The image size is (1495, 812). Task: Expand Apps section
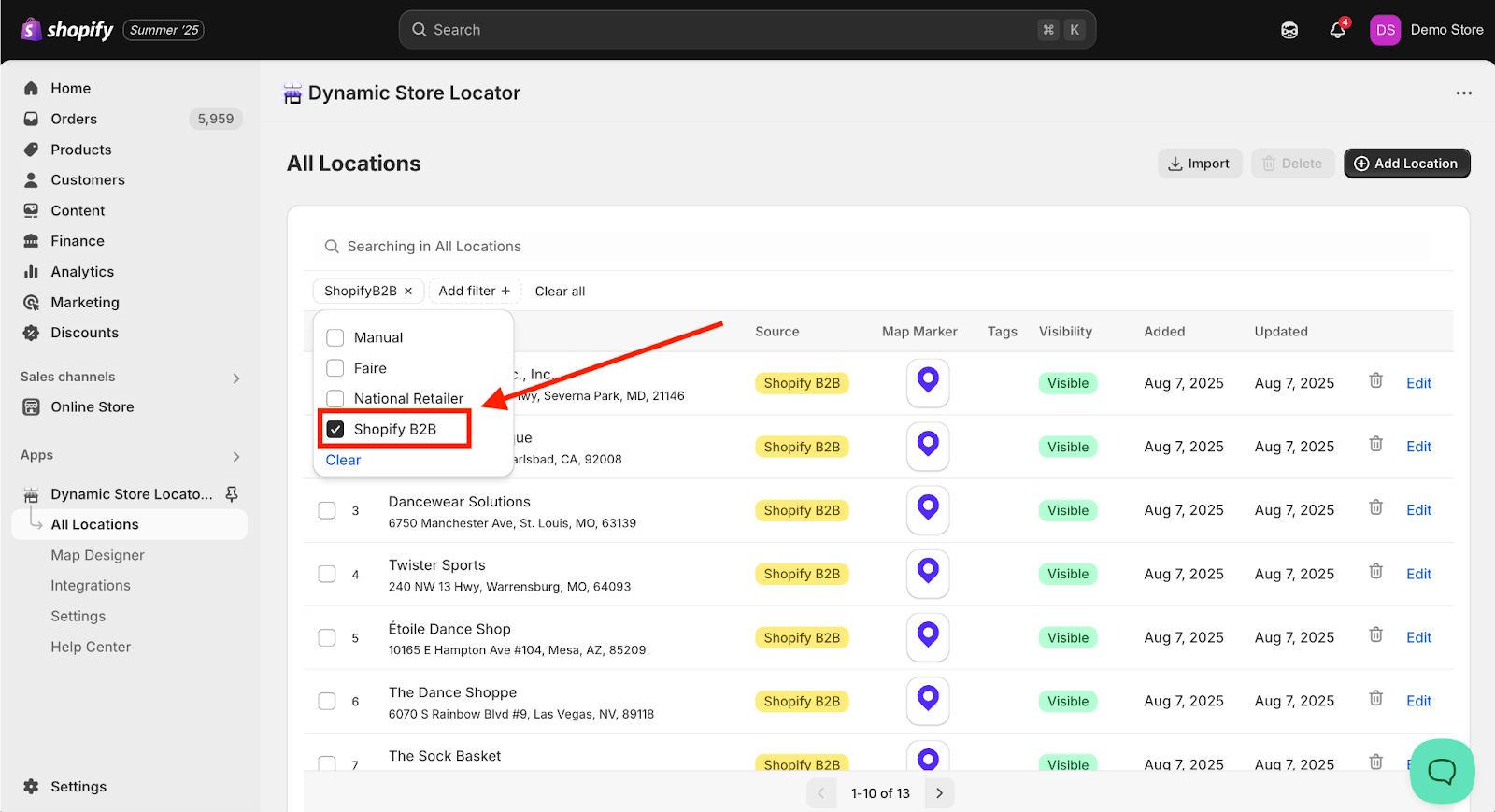click(x=236, y=456)
